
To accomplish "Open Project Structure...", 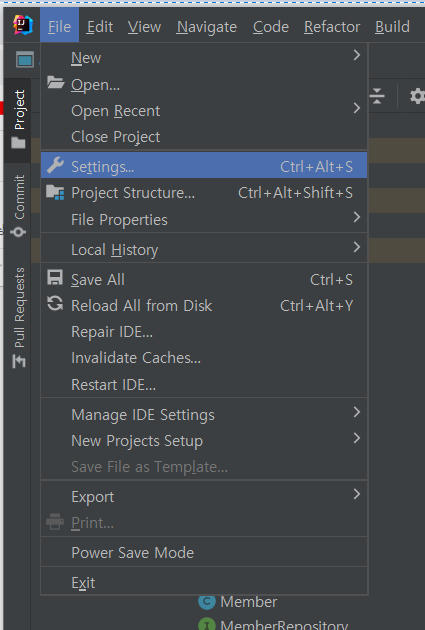I will point(204,193).
